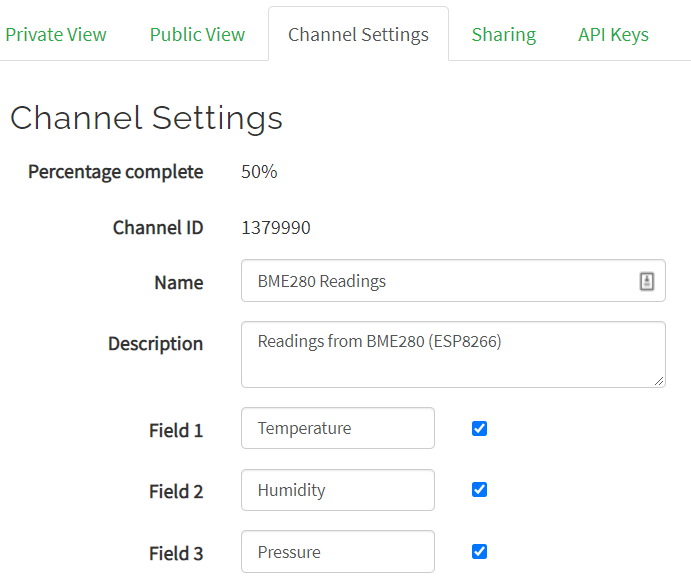
Task: Go to the Sharing tab
Action: coord(503,34)
